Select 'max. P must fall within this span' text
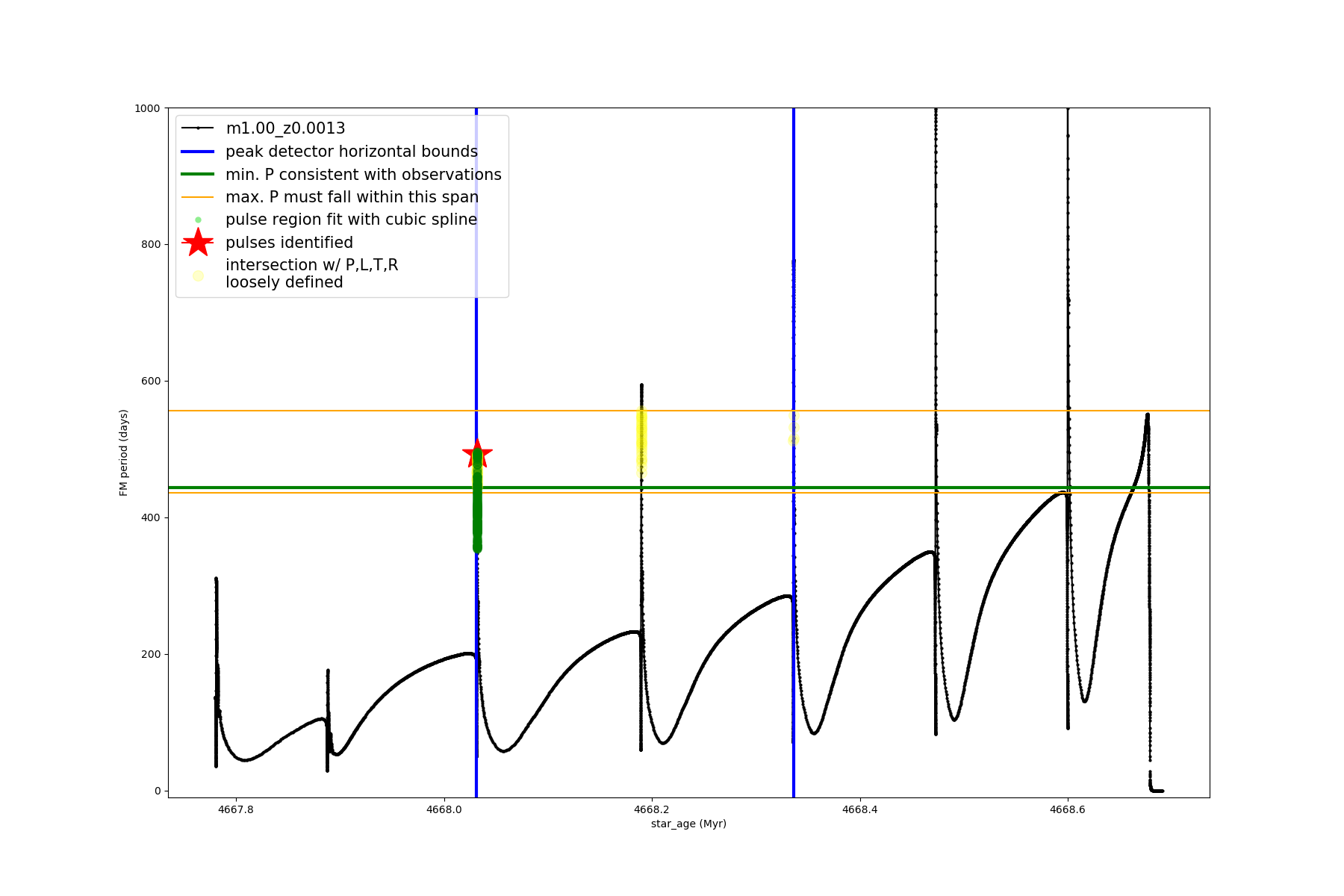 [x=352, y=197]
